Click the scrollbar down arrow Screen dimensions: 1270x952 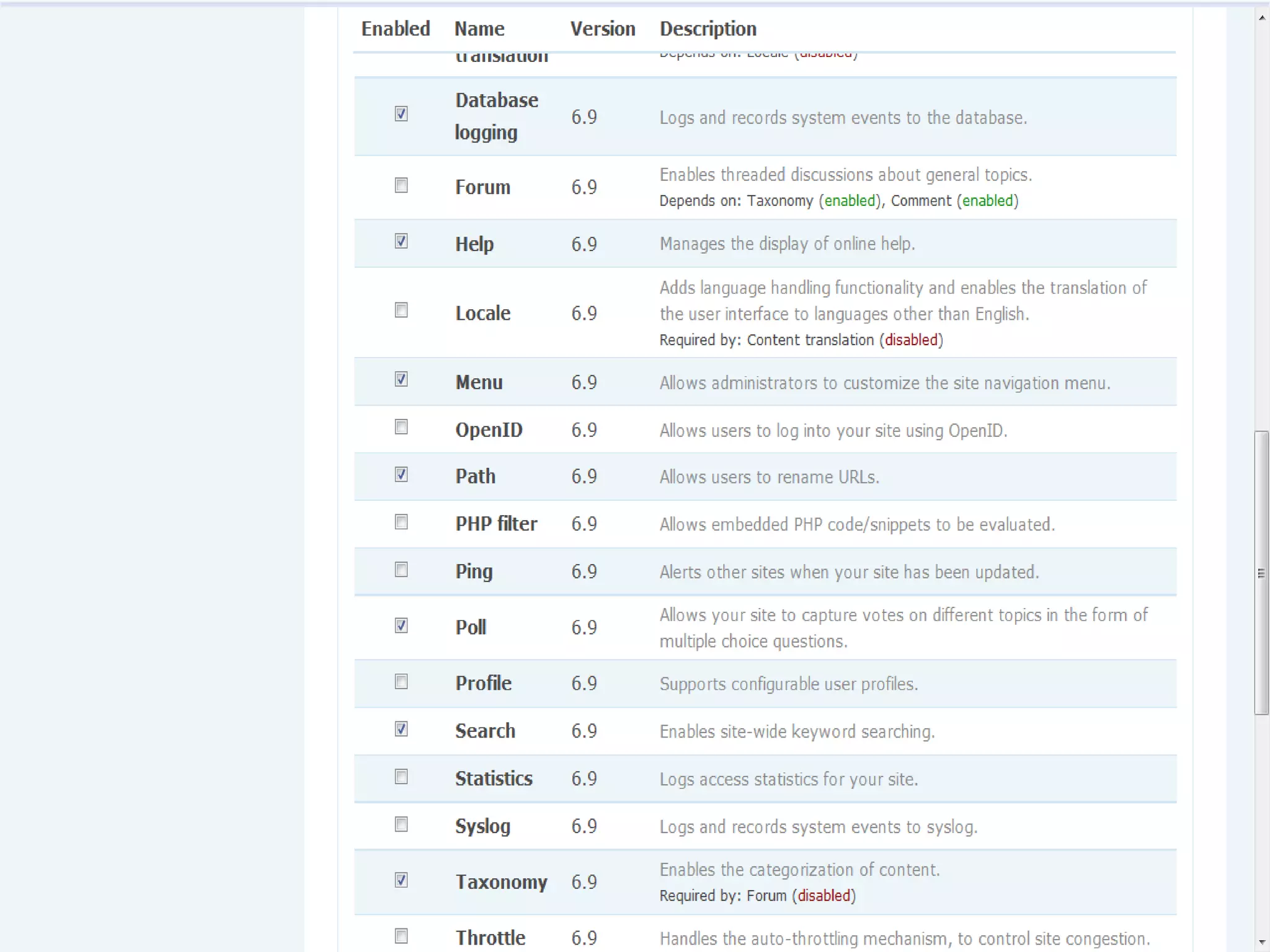1261,943
